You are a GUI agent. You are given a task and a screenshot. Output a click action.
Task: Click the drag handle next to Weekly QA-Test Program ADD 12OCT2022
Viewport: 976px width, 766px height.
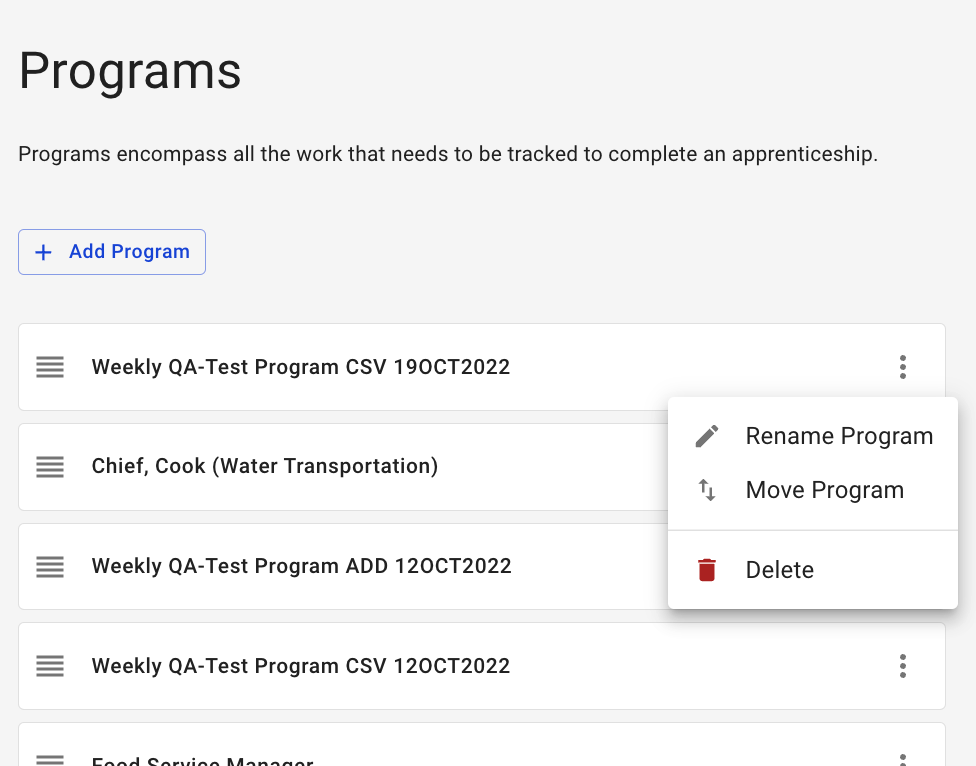[50, 567]
